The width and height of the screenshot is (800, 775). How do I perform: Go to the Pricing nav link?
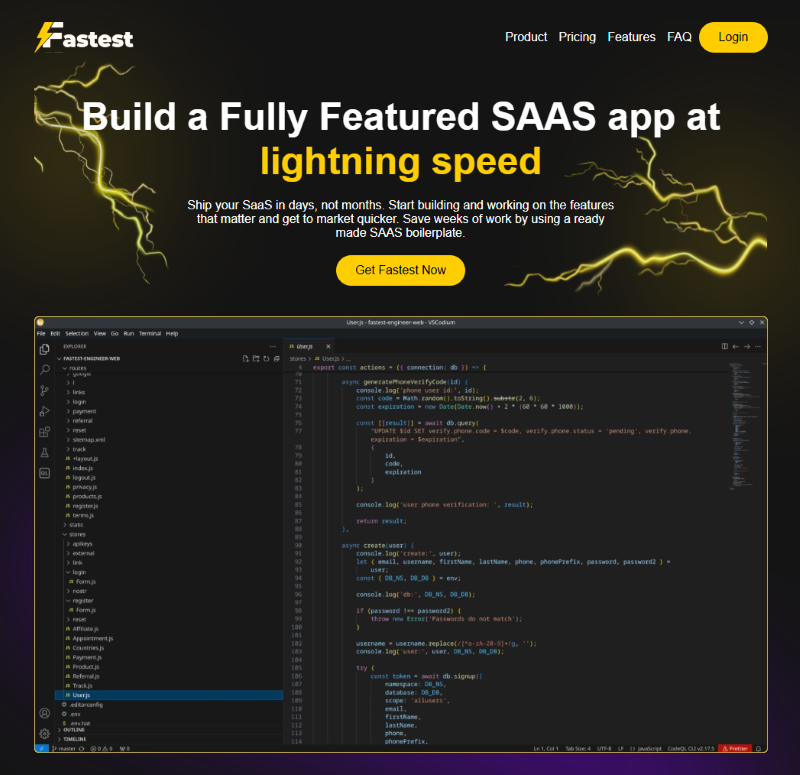point(577,37)
